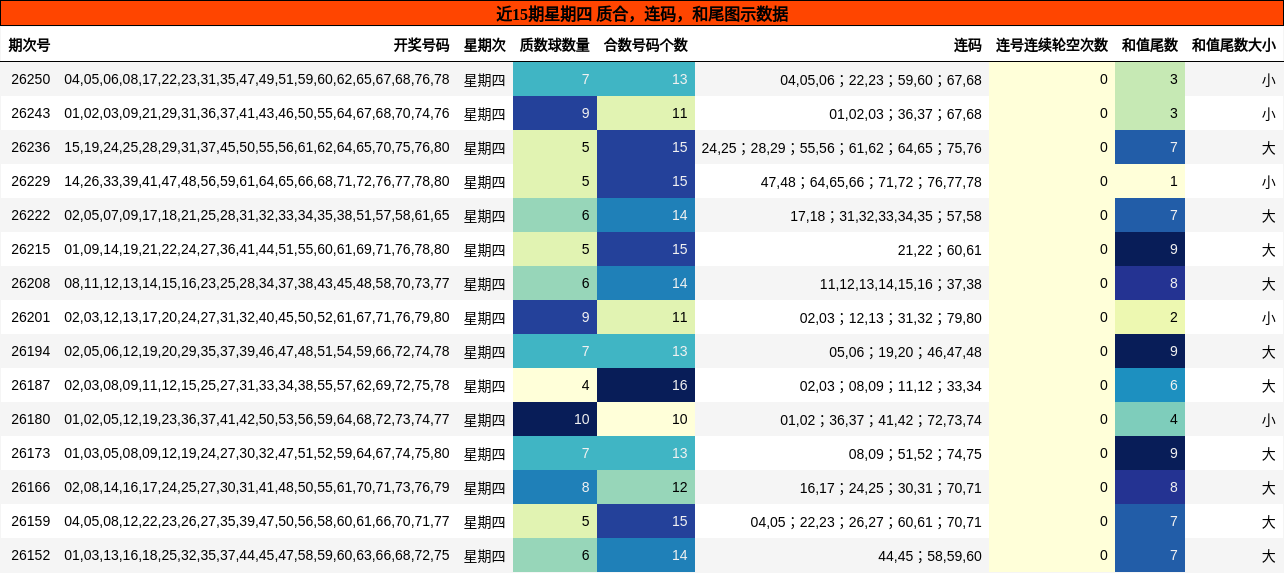Click 轮空次数 0 in row 26173

coord(1052,453)
